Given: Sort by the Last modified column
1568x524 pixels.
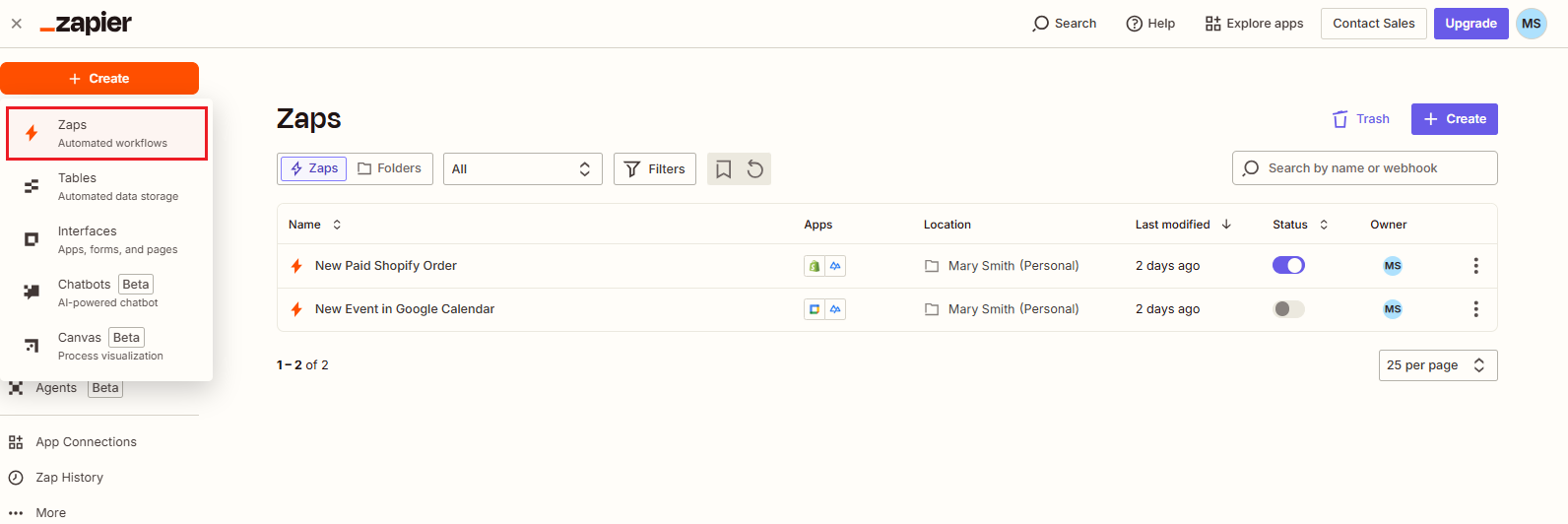Looking at the screenshot, I should click(1183, 225).
